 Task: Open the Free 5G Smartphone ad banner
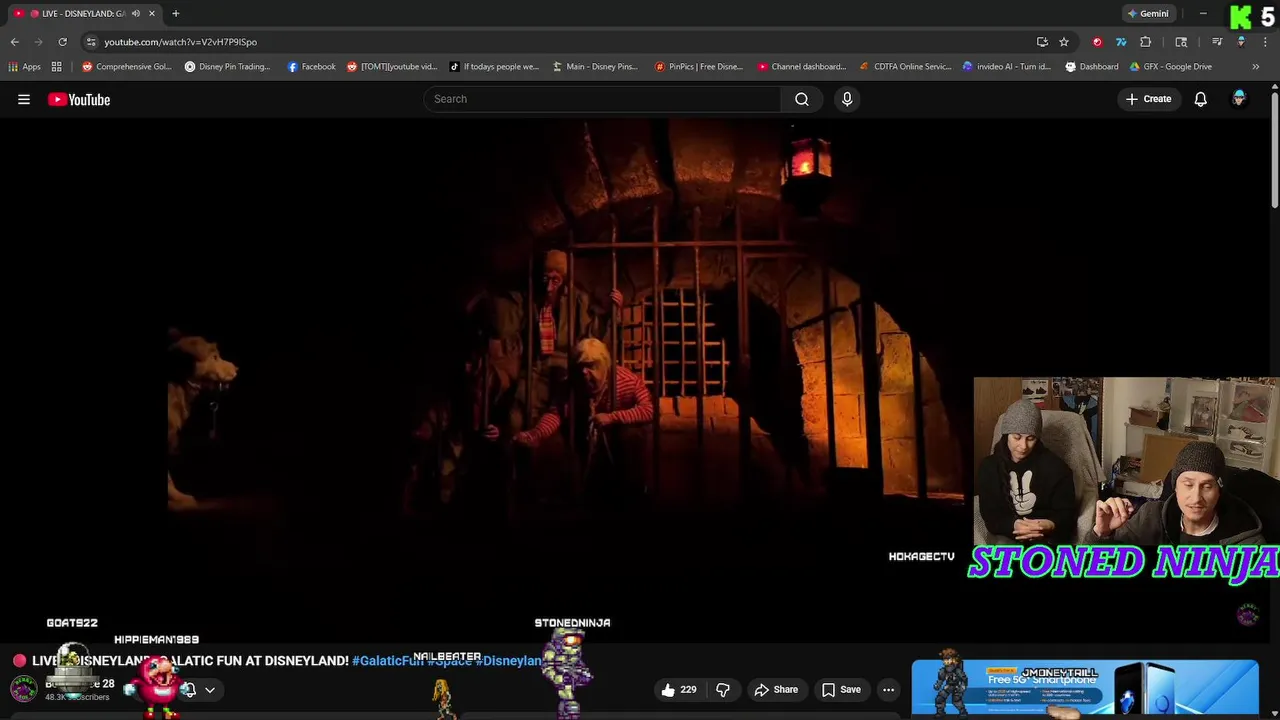tap(1085, 688)
